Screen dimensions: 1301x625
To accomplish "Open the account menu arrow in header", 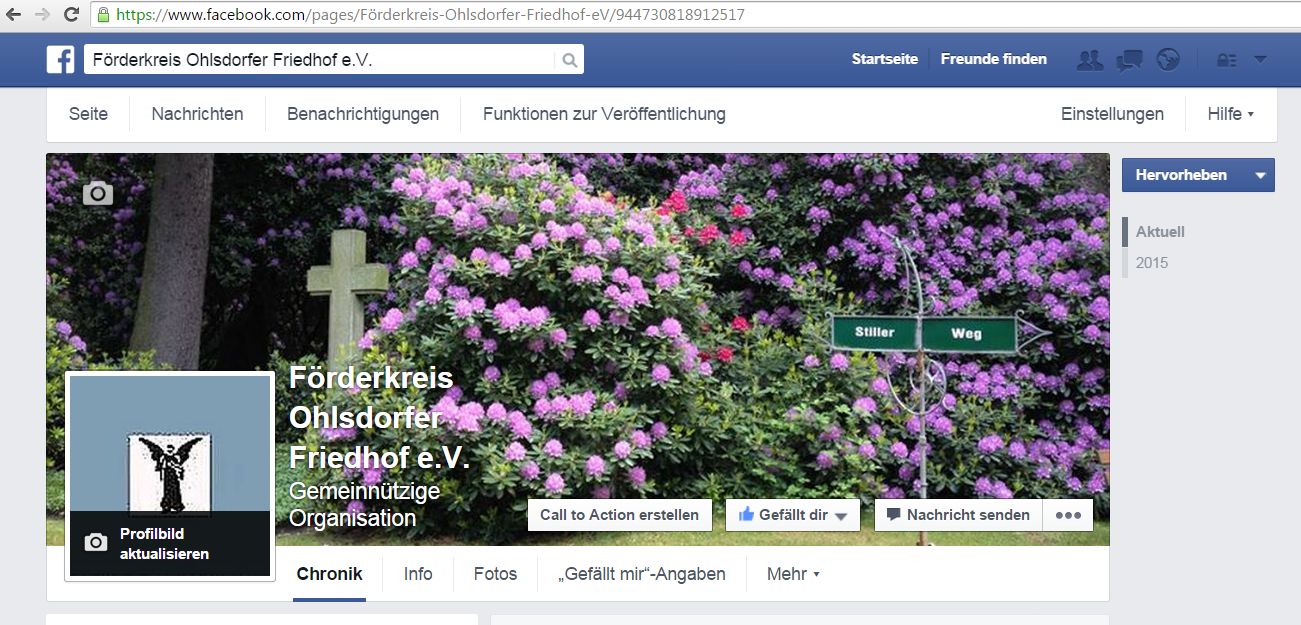I will tap(1260, 60).
